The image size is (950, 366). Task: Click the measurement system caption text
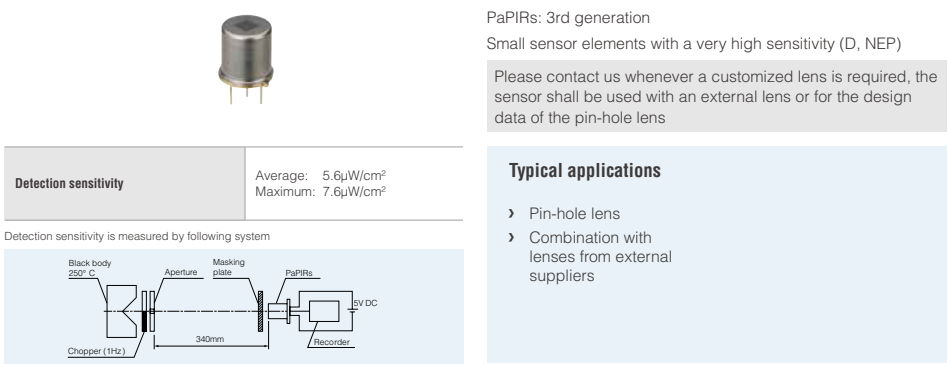coord(137,236)
